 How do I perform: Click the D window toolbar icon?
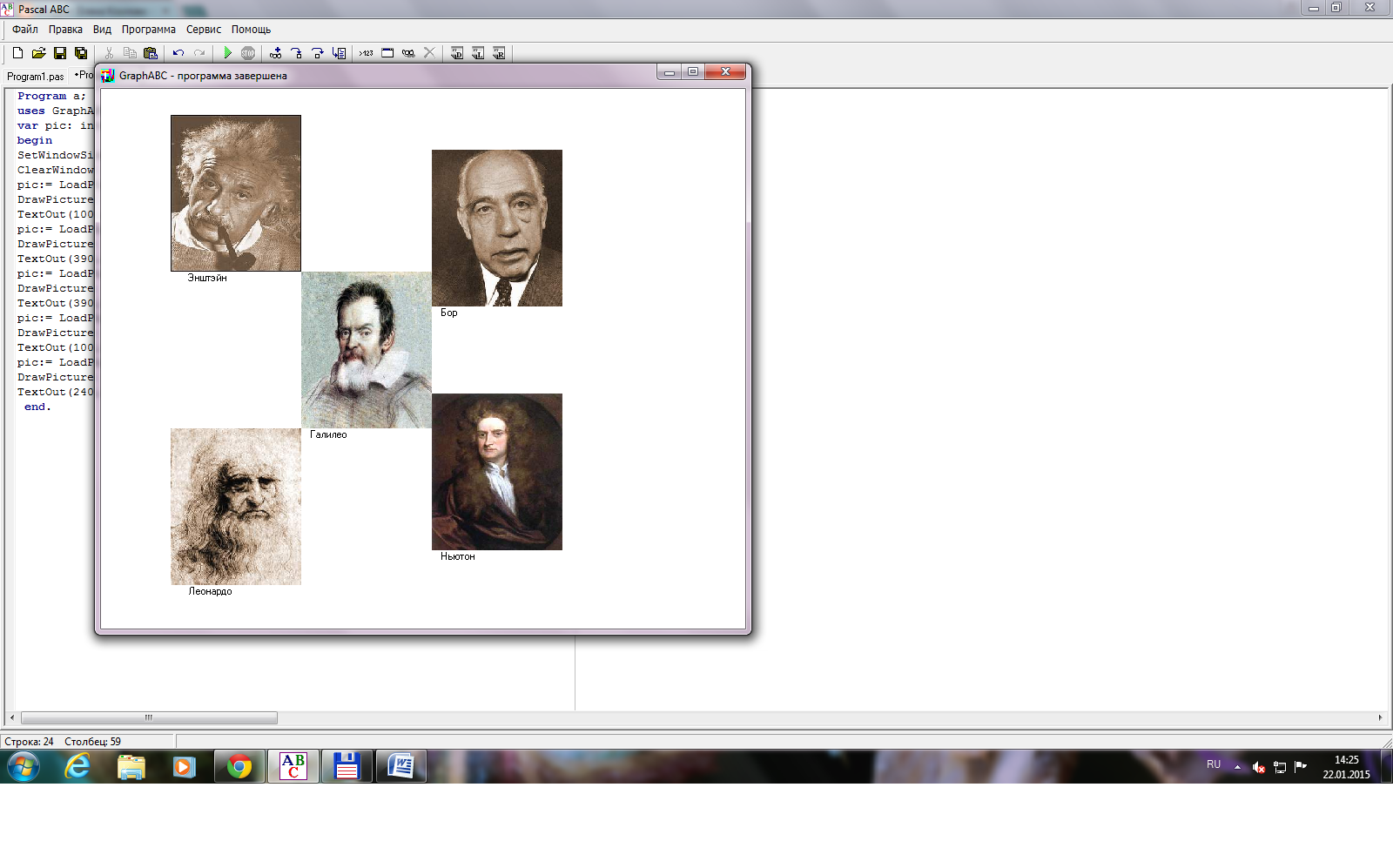click(x=457, y=53)
